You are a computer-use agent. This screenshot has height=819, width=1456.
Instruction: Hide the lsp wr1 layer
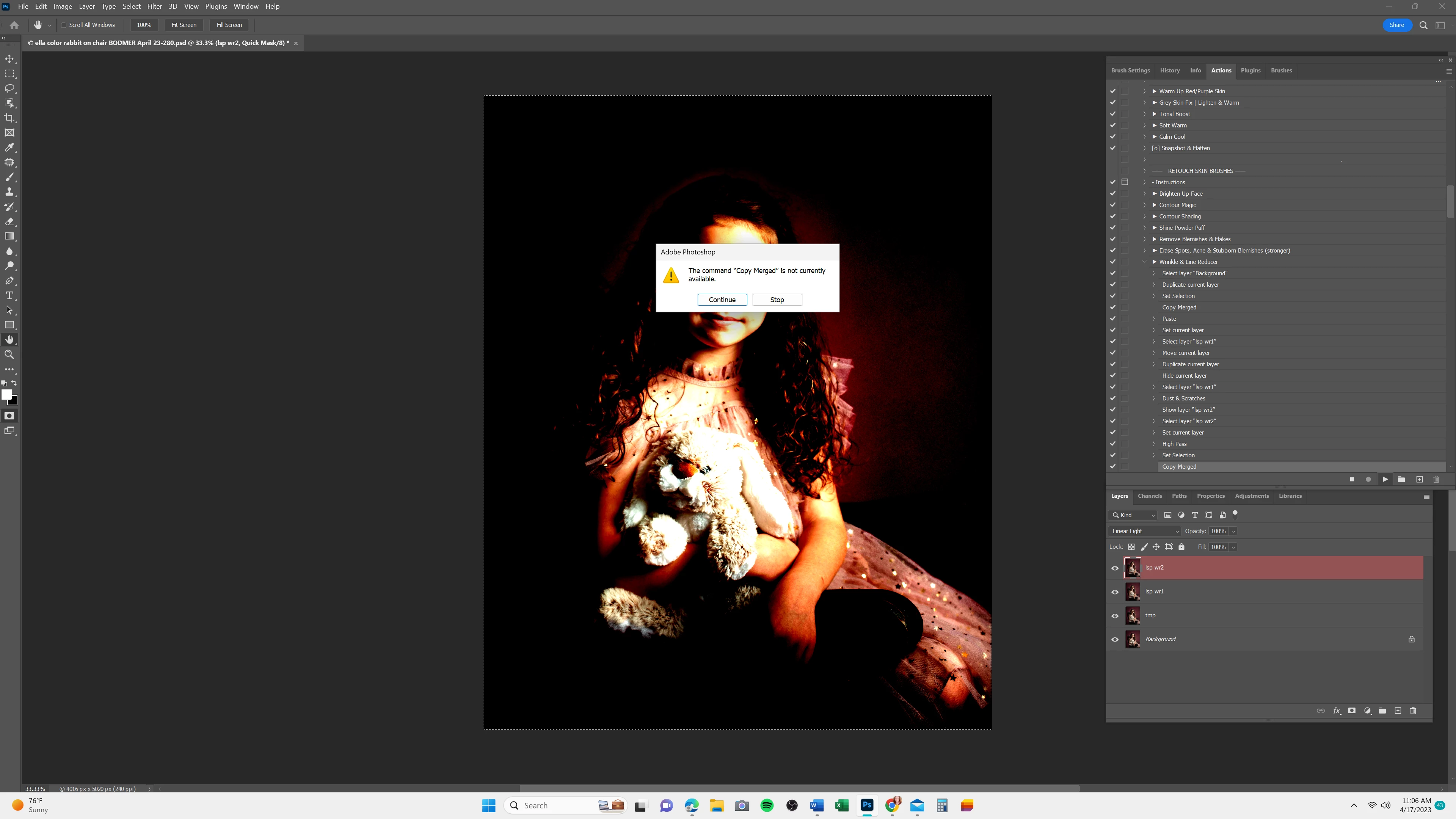tap(1115, 592)
